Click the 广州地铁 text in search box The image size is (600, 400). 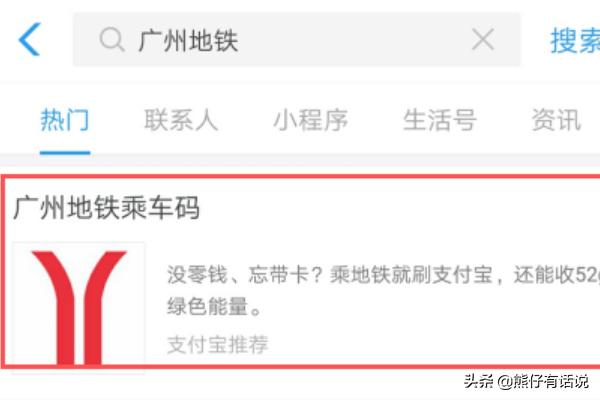[188, 41]
